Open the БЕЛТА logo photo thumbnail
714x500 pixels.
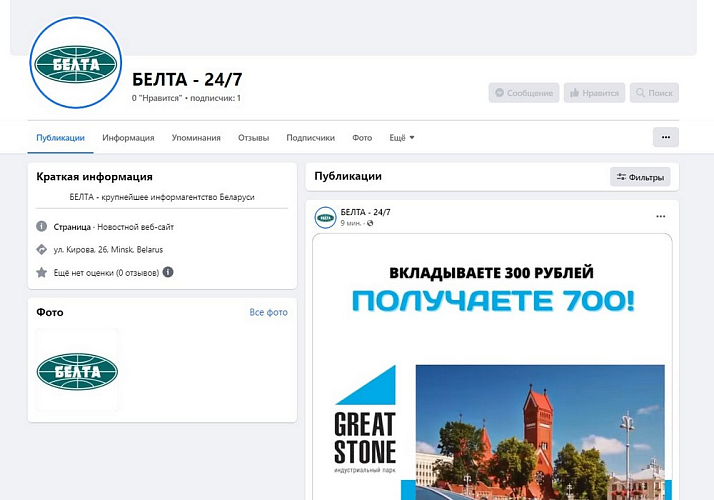point(77,370)
